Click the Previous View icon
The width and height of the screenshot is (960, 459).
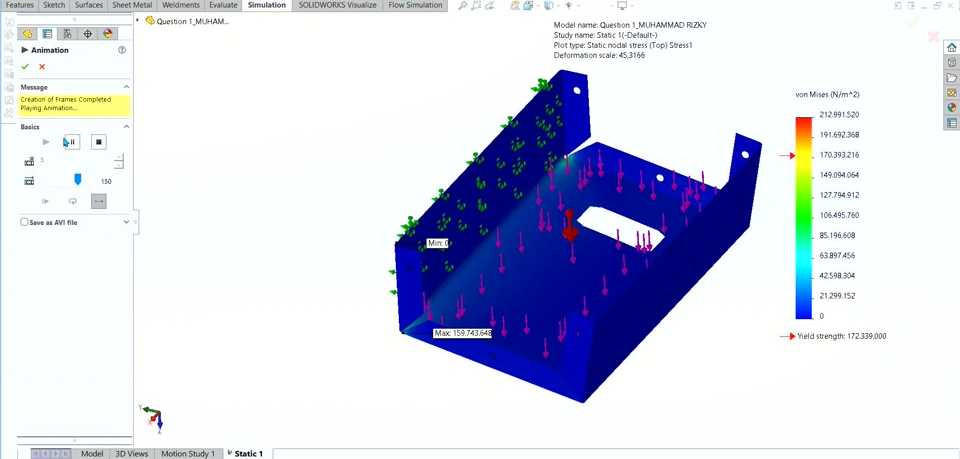[x=489, y=6]
